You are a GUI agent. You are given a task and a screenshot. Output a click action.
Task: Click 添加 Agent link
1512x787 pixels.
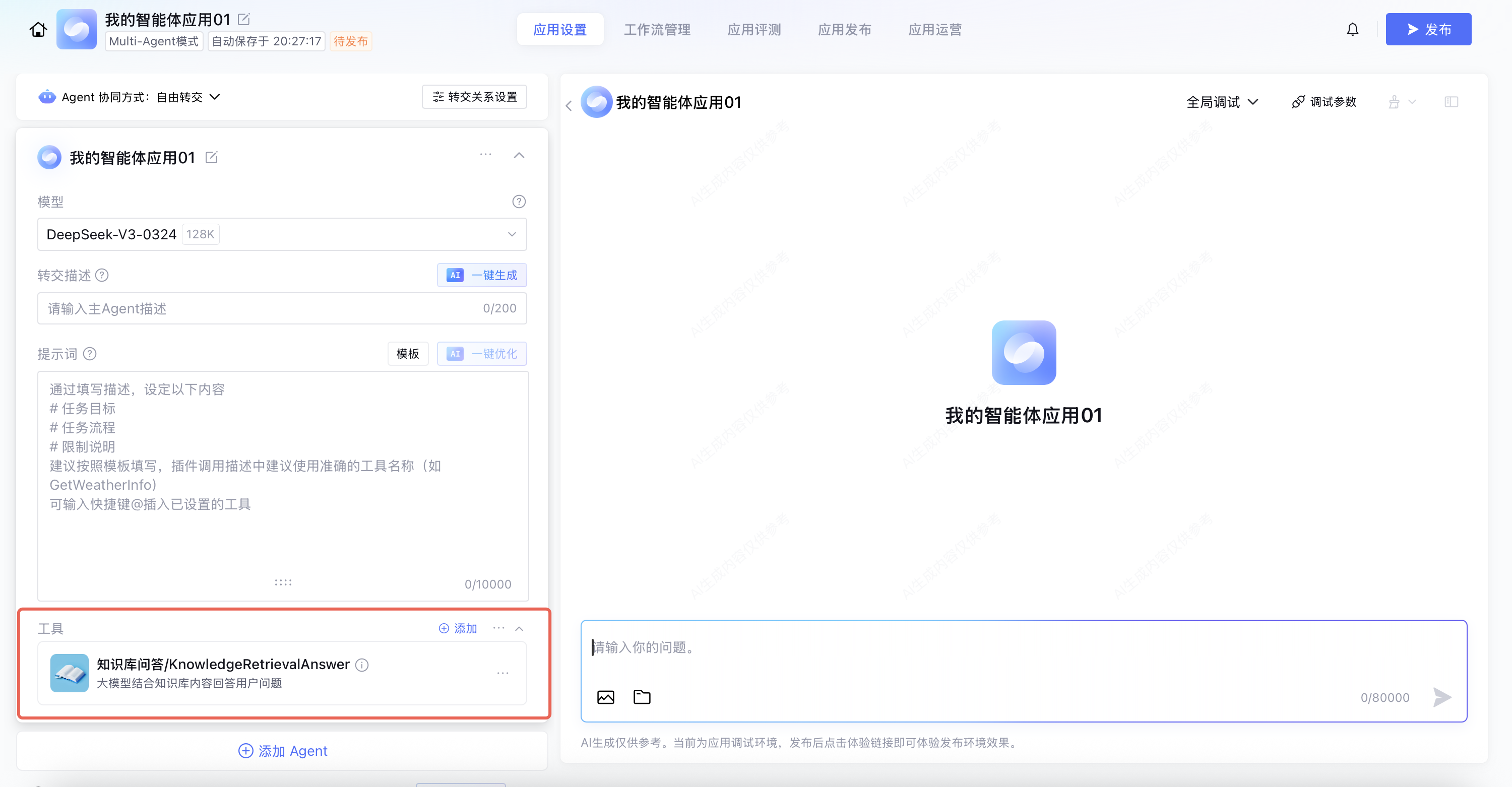[x=282, y=751]
